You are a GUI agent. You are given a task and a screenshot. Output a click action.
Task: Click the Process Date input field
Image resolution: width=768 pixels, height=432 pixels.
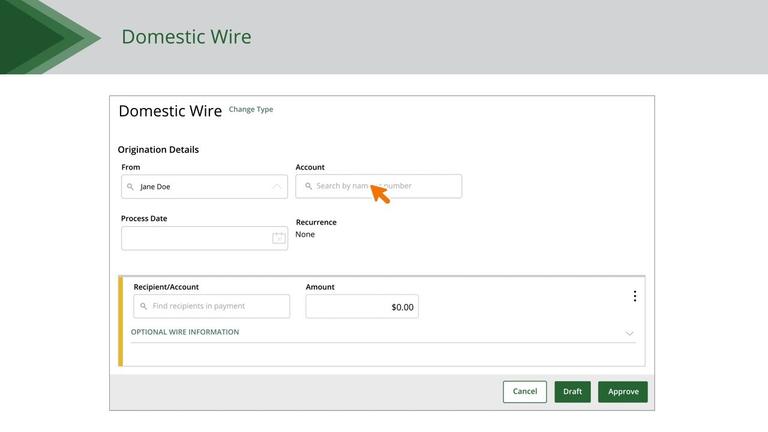[204, 238]
